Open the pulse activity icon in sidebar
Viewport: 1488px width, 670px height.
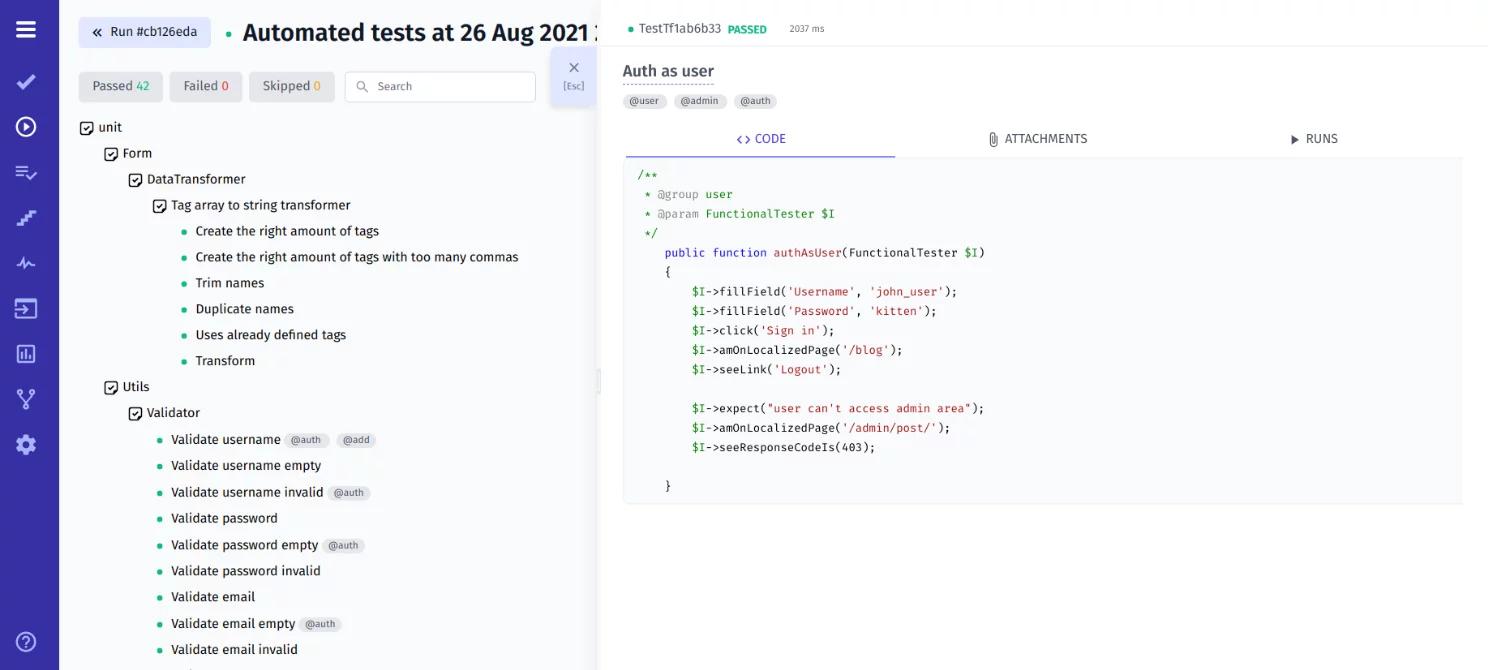point(26,264)
